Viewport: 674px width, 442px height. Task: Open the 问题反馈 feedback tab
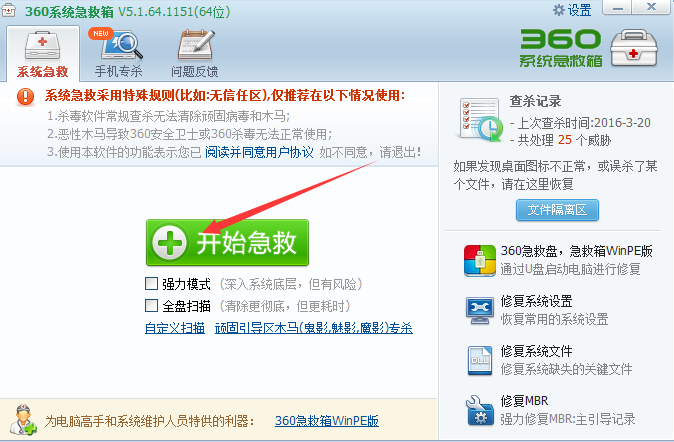tap(195, 53)
